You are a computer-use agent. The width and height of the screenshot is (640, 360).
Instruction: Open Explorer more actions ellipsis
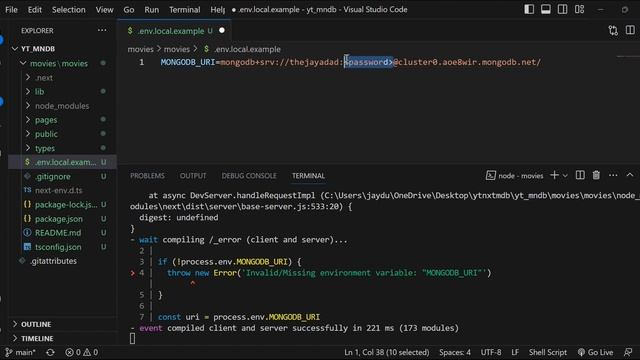pos(102,30)
